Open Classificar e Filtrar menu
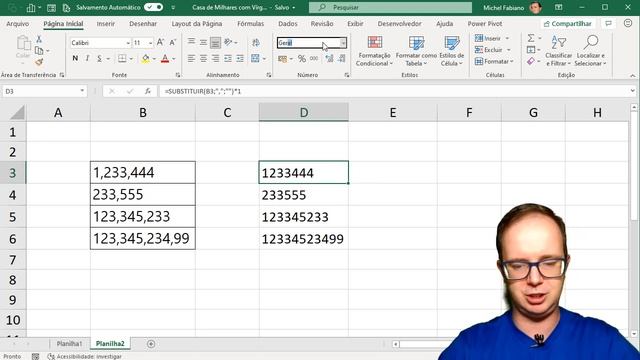Image resolution: width=640 pixels, height=360 pixels. pyautogui.click(x=558, y=51)
